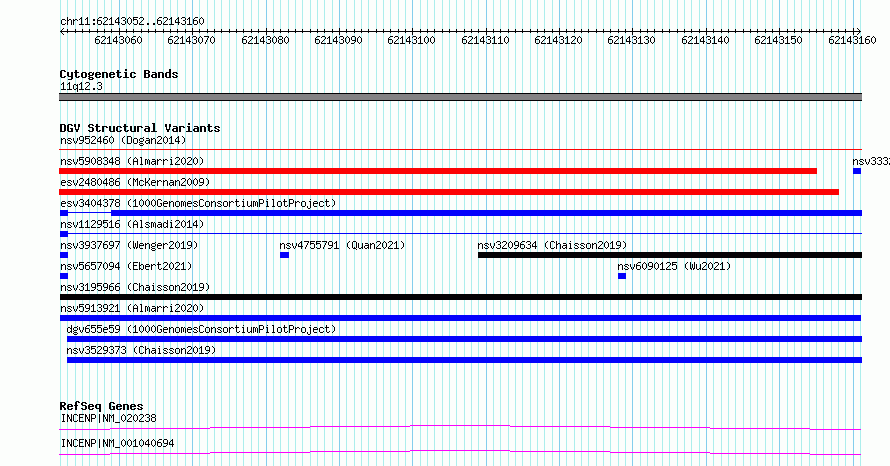The image size is (890, 466).
Task: Click nsv5657094 (Ebert2021) label
Action: 126,266
